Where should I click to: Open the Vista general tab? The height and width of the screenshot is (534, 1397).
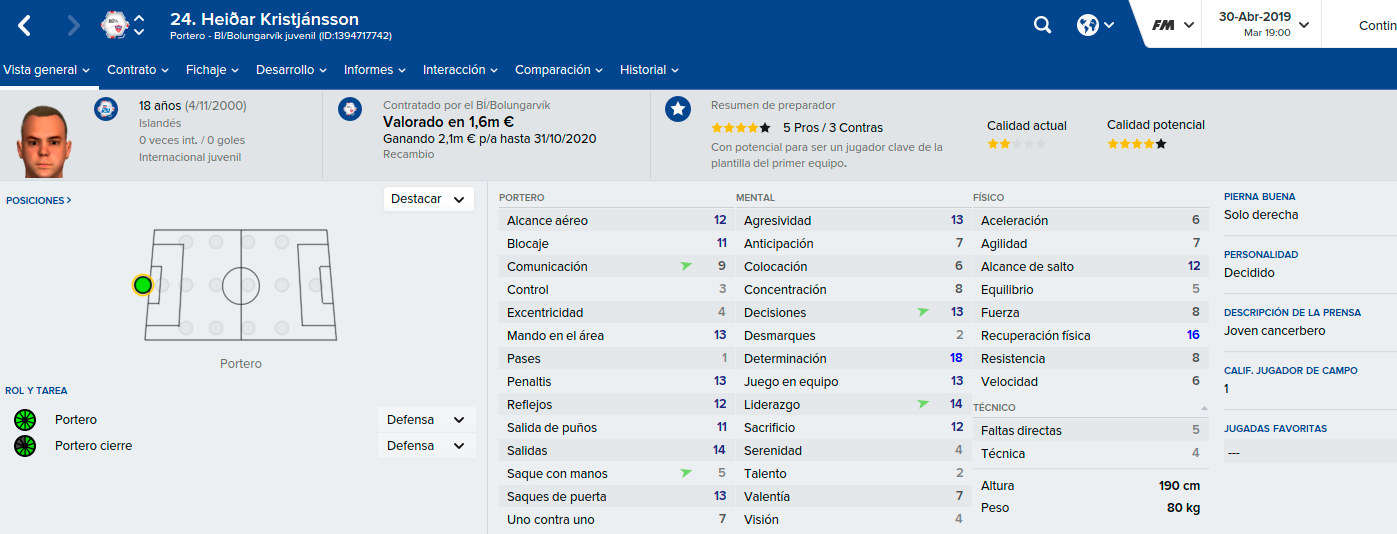(x=47, y=70)
